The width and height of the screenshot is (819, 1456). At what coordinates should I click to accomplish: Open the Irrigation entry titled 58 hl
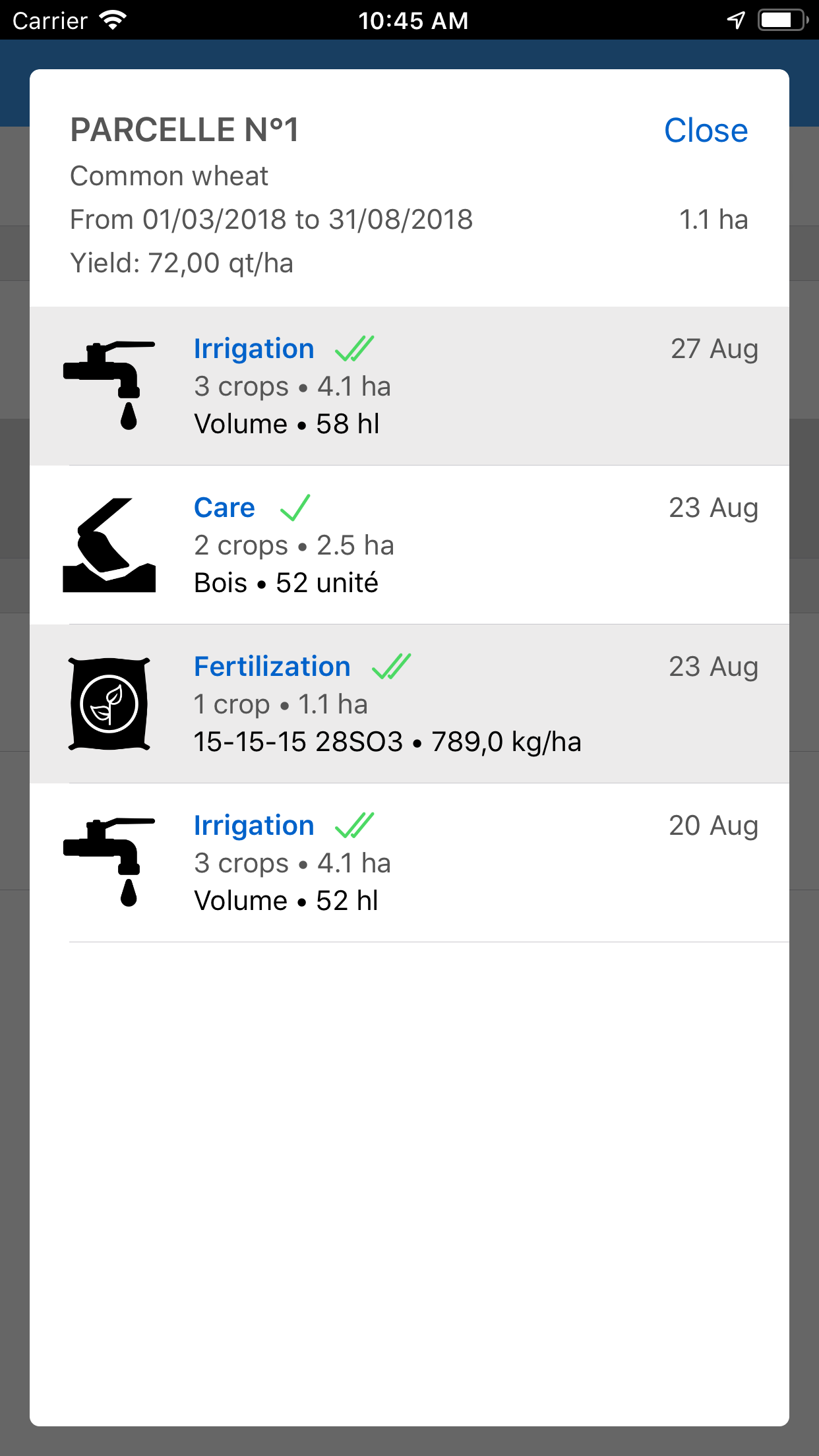(254, 349)
